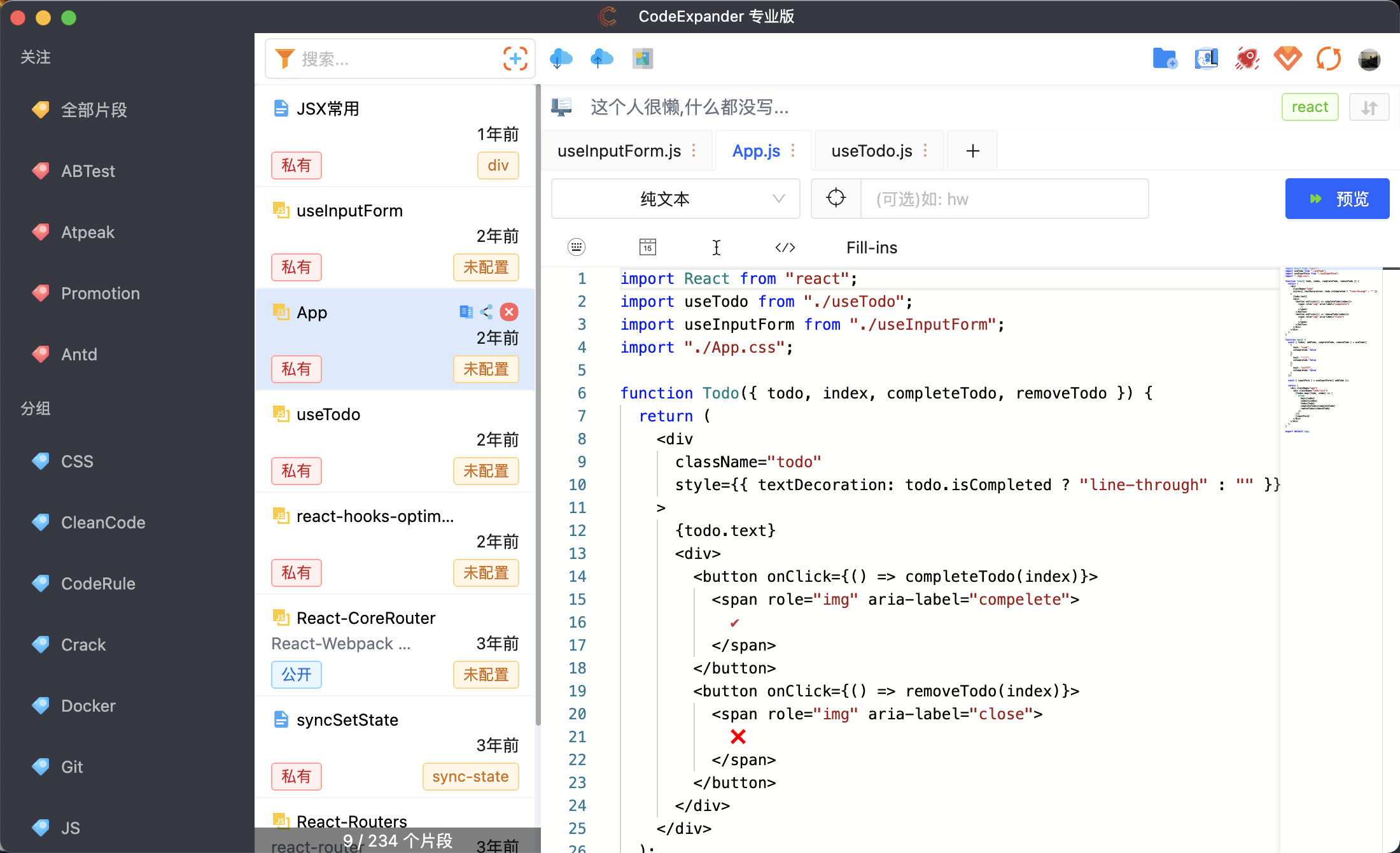Click the red rocket icon

pos(1247,59)
